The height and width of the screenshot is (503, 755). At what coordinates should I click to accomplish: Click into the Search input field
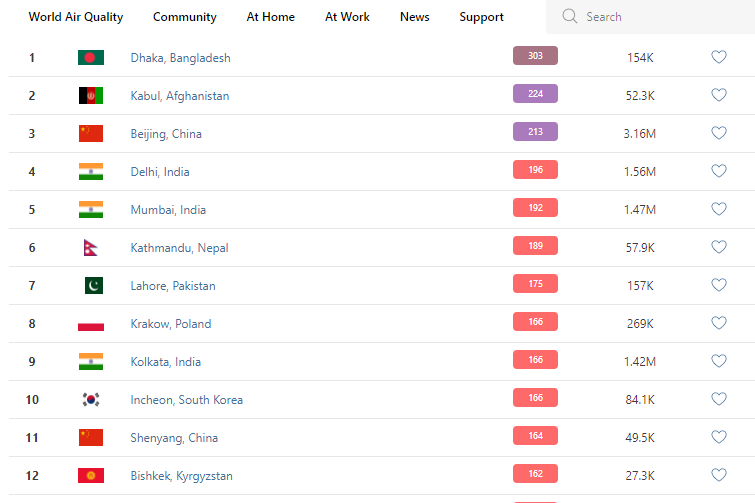tap(660, 17)
